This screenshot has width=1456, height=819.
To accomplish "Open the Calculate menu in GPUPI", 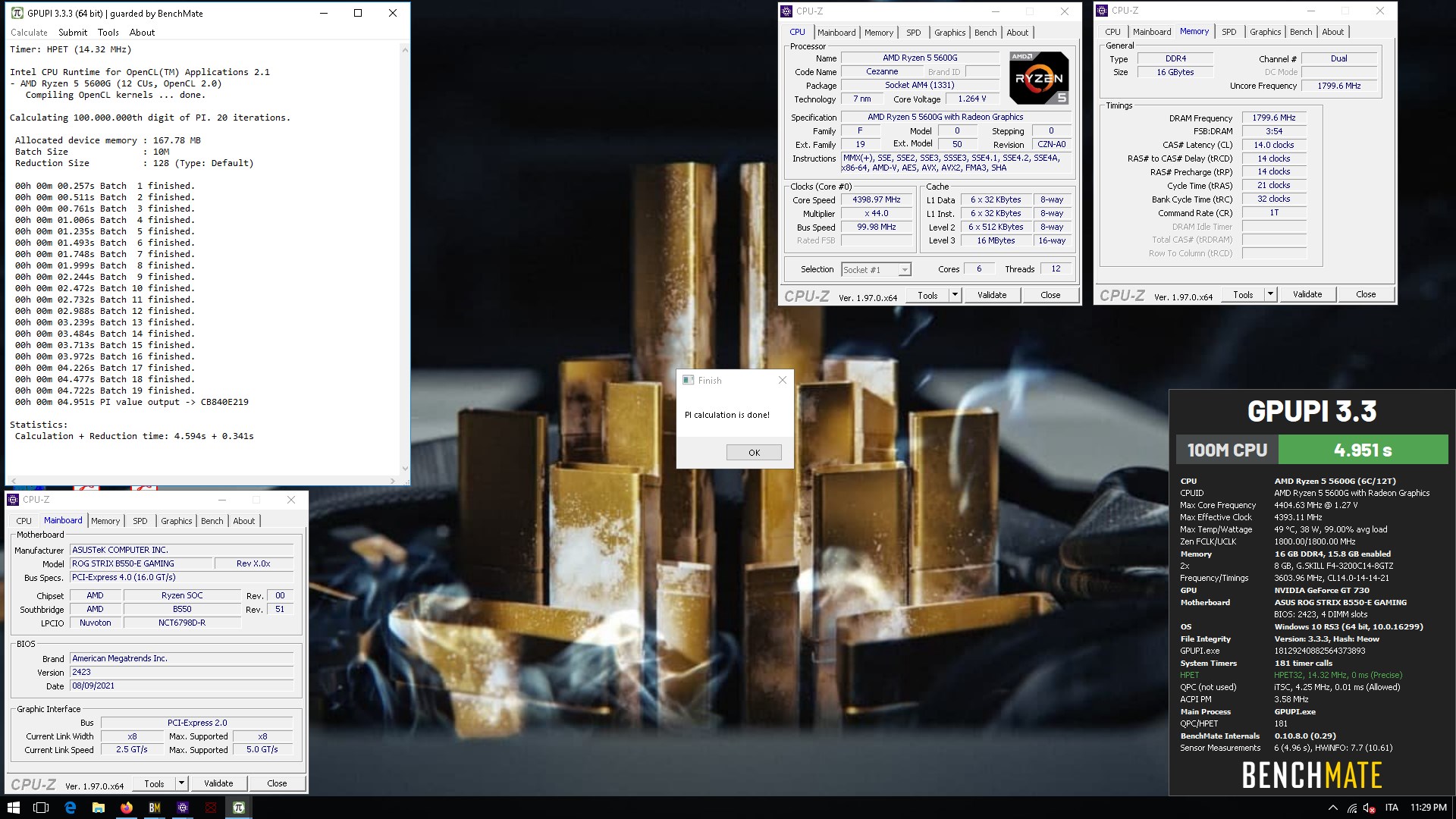I will [x=29, y=33].
